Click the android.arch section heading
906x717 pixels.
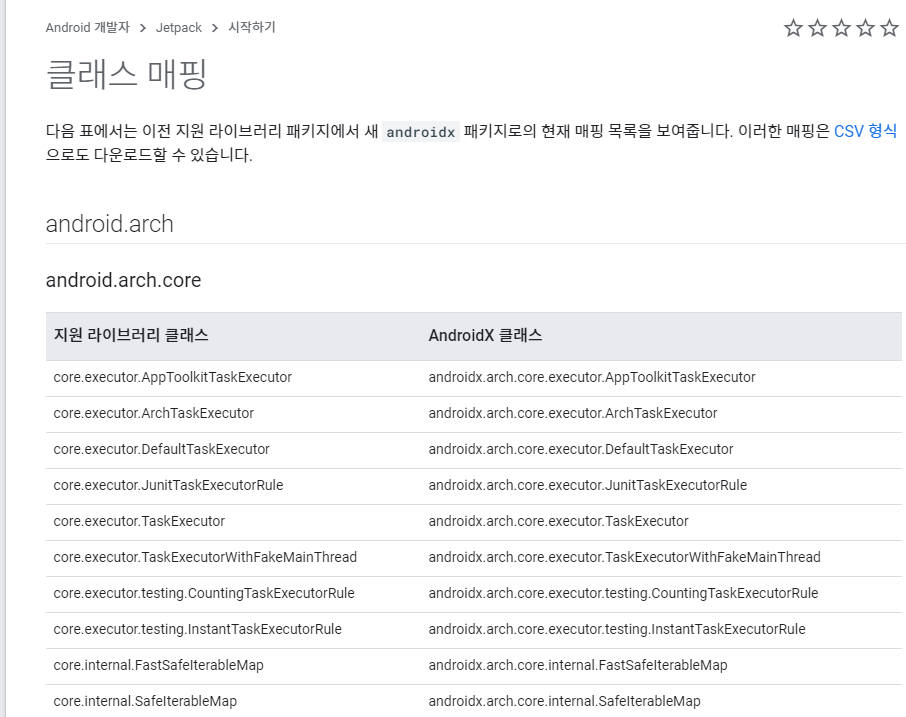pos(110,224)
